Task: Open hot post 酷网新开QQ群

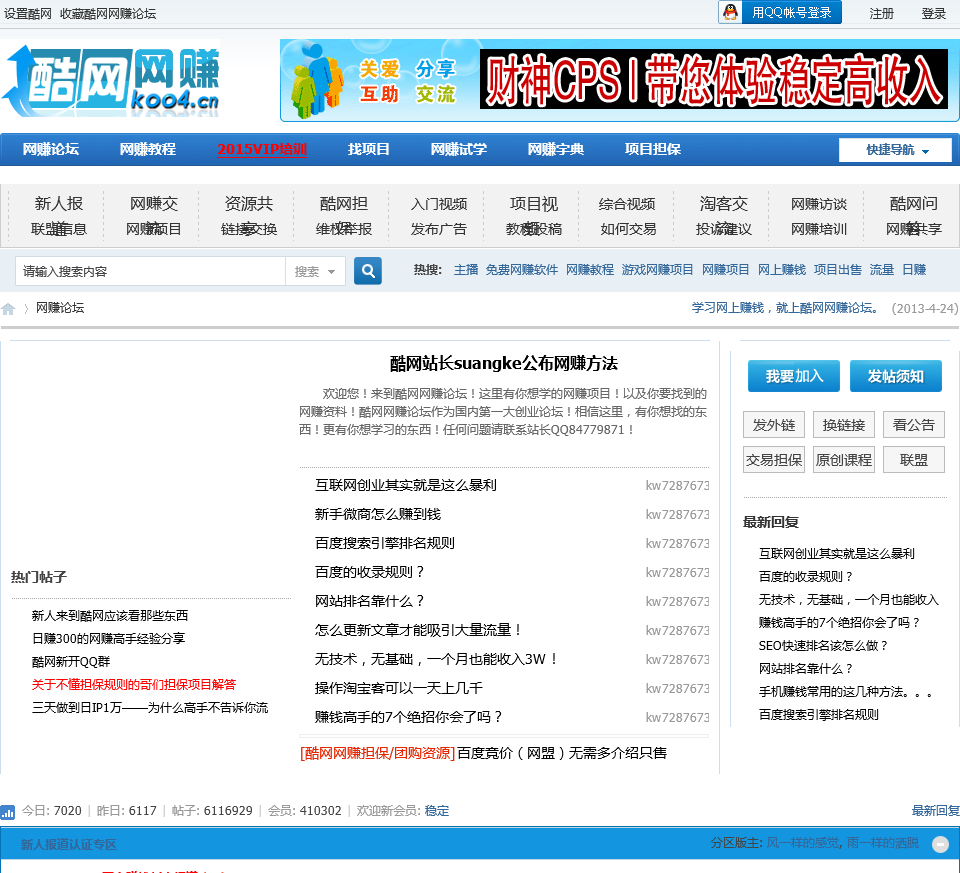Action: (70, 662)
